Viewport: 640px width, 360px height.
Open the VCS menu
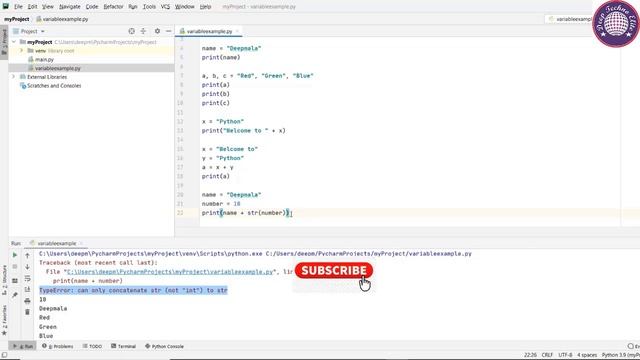coord(165,7)
